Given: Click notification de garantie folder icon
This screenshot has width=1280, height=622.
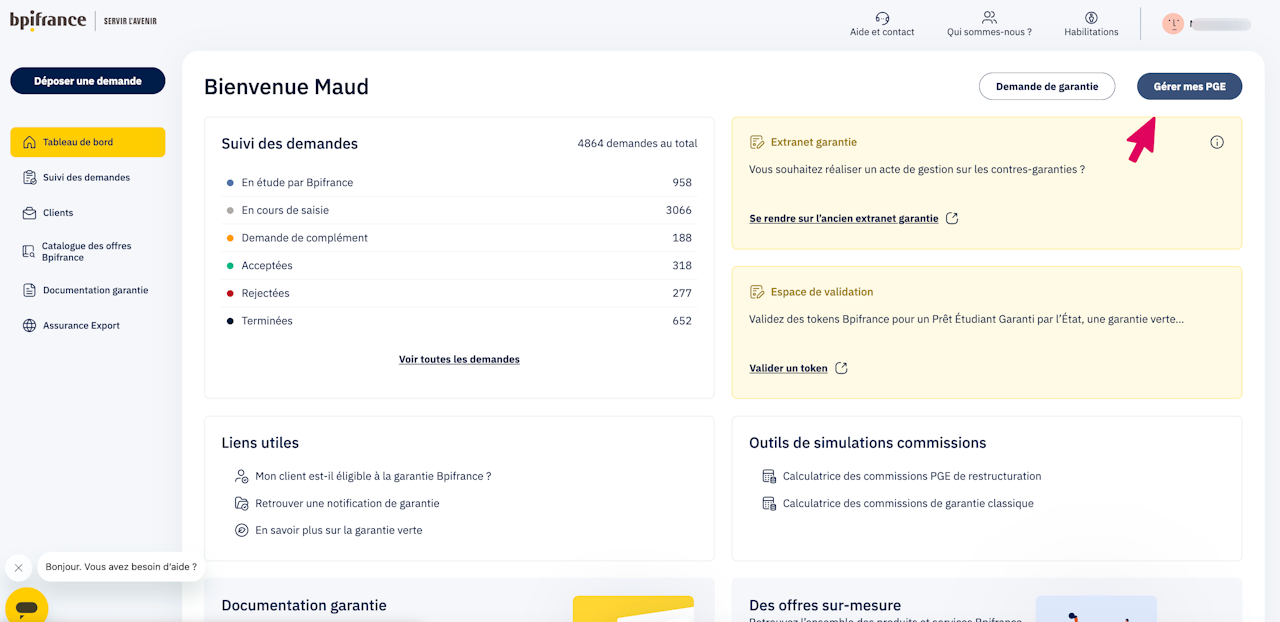Looking at the screenshot, I should (241, 504).
